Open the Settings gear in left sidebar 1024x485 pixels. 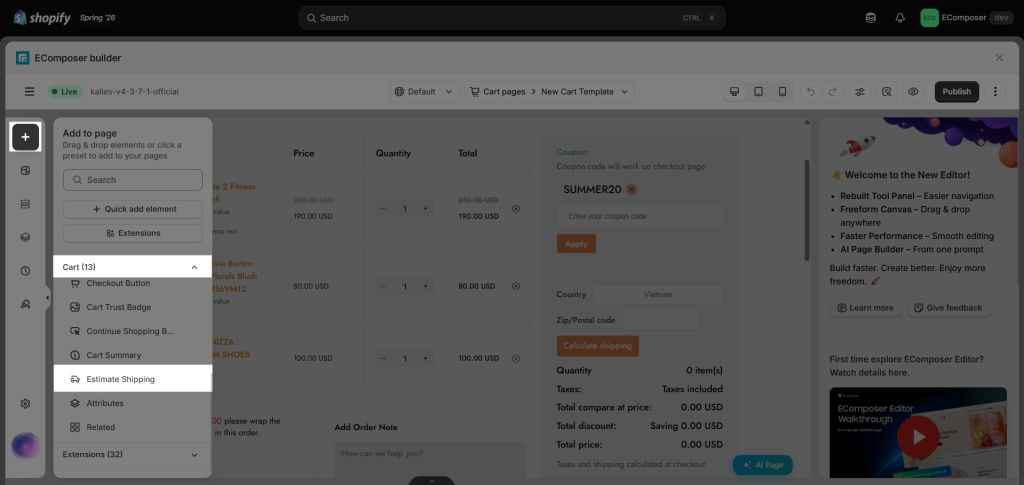(25, 403)
